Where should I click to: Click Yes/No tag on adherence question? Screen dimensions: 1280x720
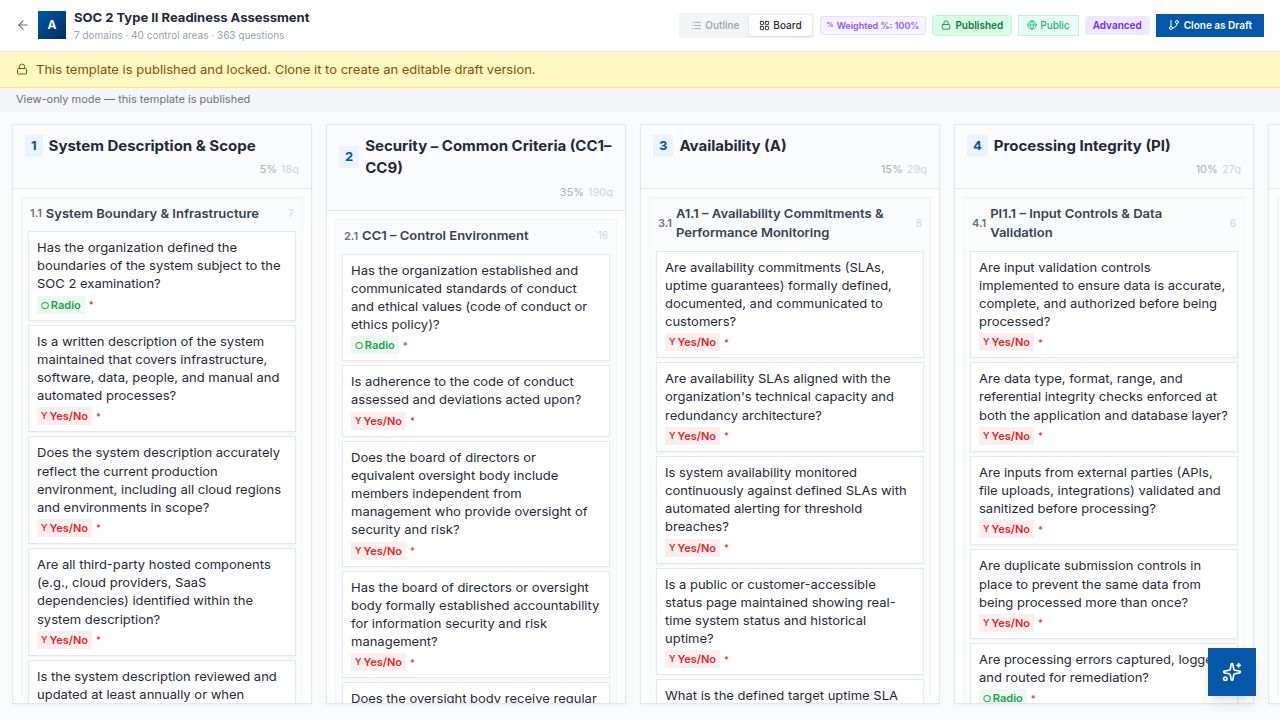tap(378, 421)
